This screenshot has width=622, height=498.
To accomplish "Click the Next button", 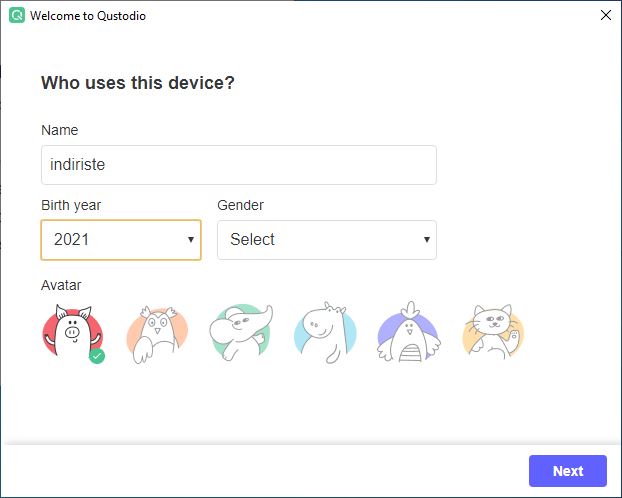I will tap(568, 471).
